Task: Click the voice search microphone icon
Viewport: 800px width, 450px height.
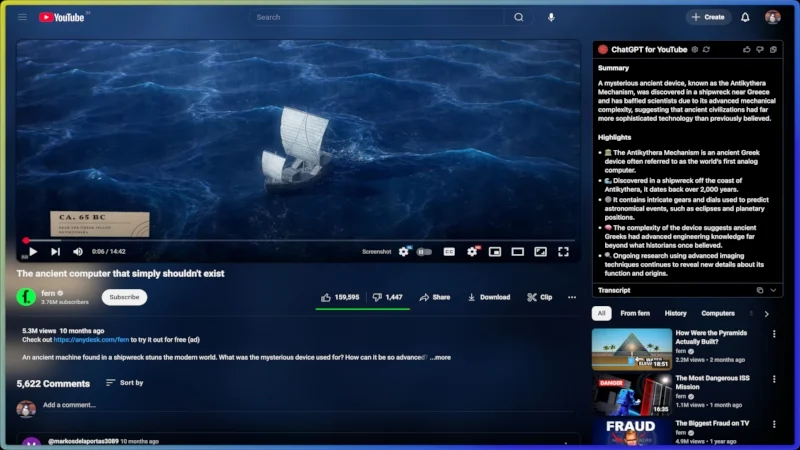Action: pos(551,17)
